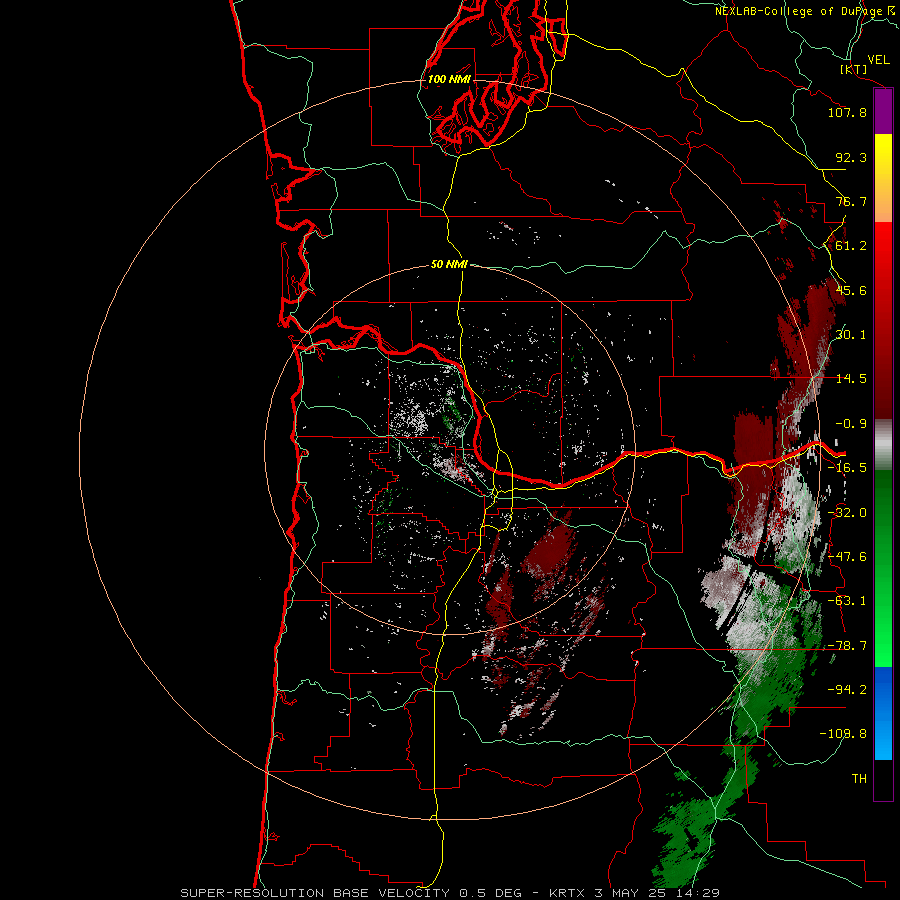This screenshot has width=900, height=900.
Task: Click the [KT] units label
Action: (x=853, y=69)
